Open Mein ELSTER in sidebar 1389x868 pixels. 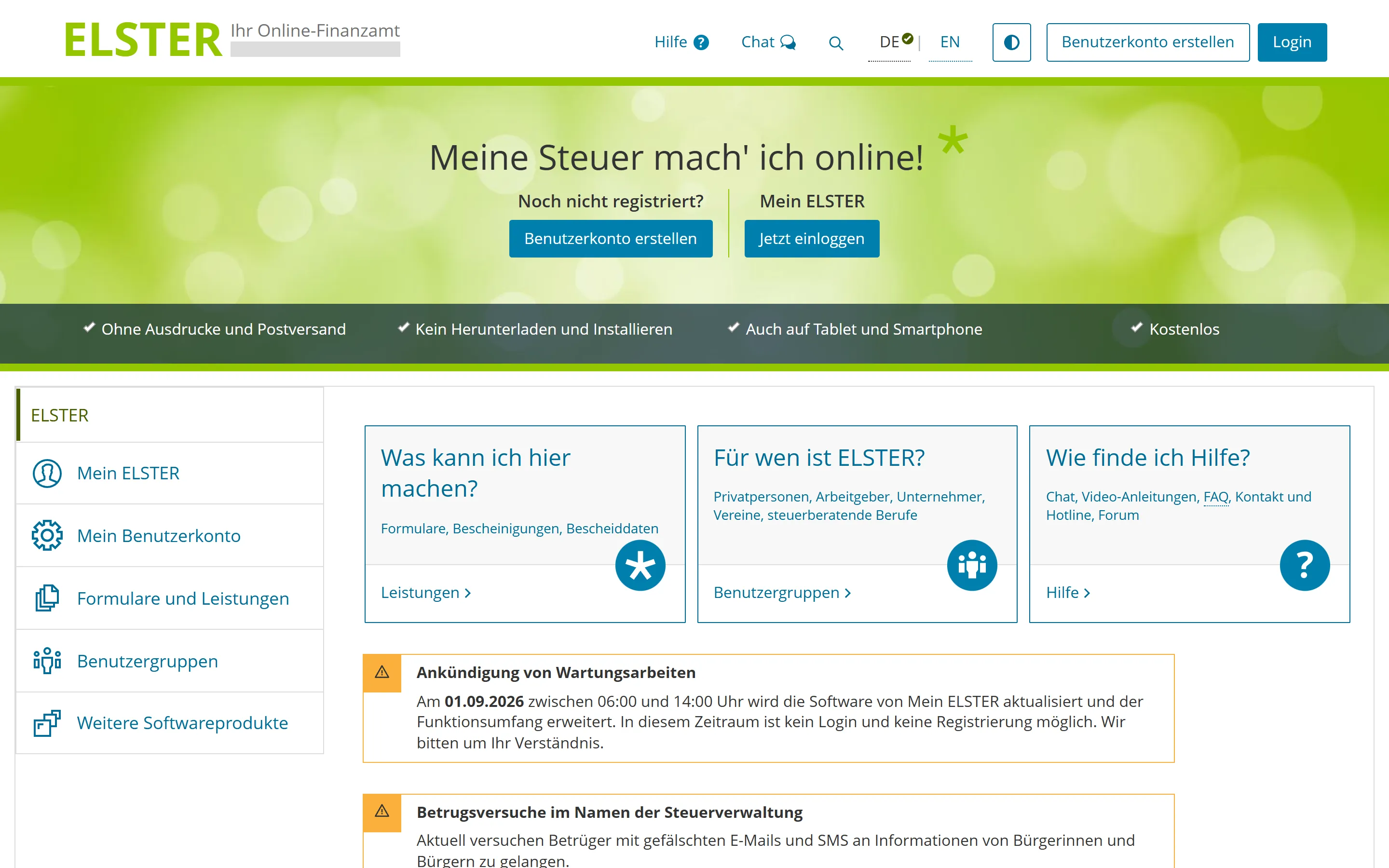pos(170,473)
